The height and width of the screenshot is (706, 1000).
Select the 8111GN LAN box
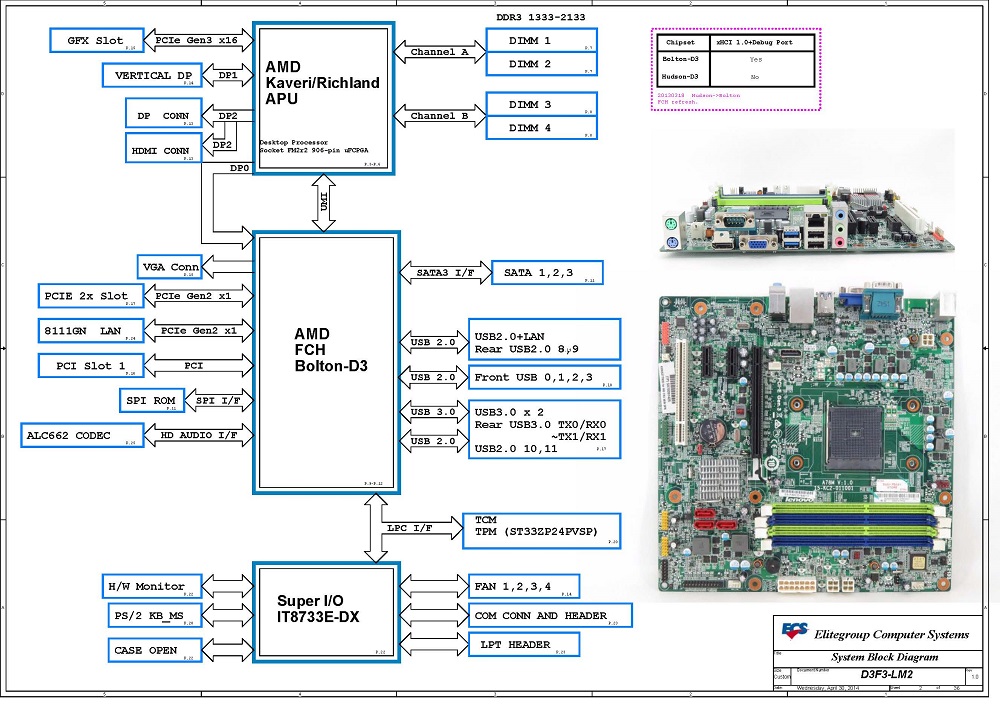pos(91,330)
